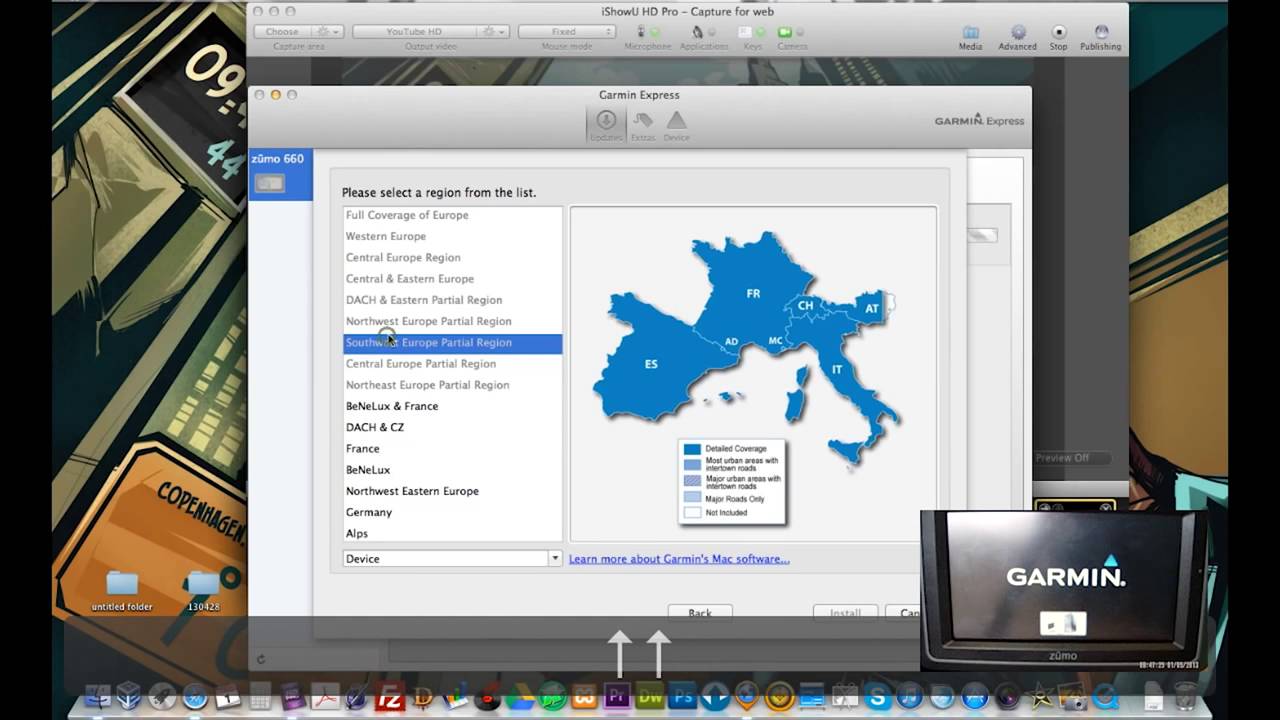Select the 130428 folder on desktop
The image size is (1280, 720).
tap(203, 590)
